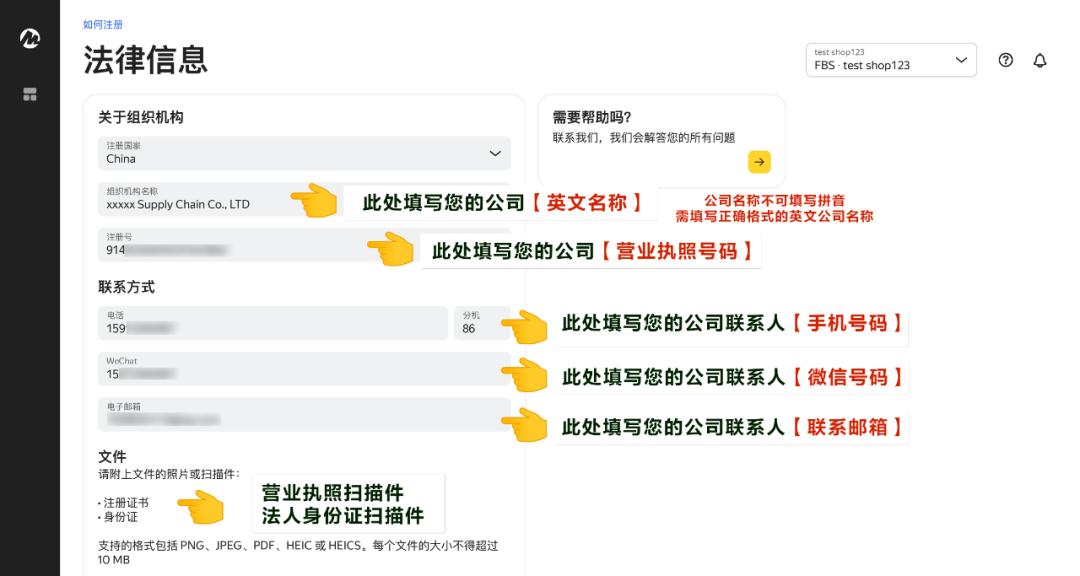Viewport: 1080px width, 576px height.
Task: Click the yellow arrow button in the help card
Action: (x=759, y=161)
